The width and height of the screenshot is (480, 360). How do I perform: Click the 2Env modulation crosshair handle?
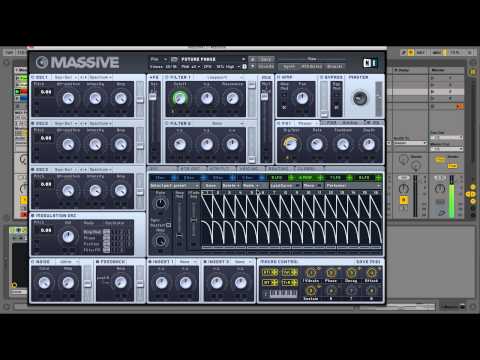coord(203,178)
